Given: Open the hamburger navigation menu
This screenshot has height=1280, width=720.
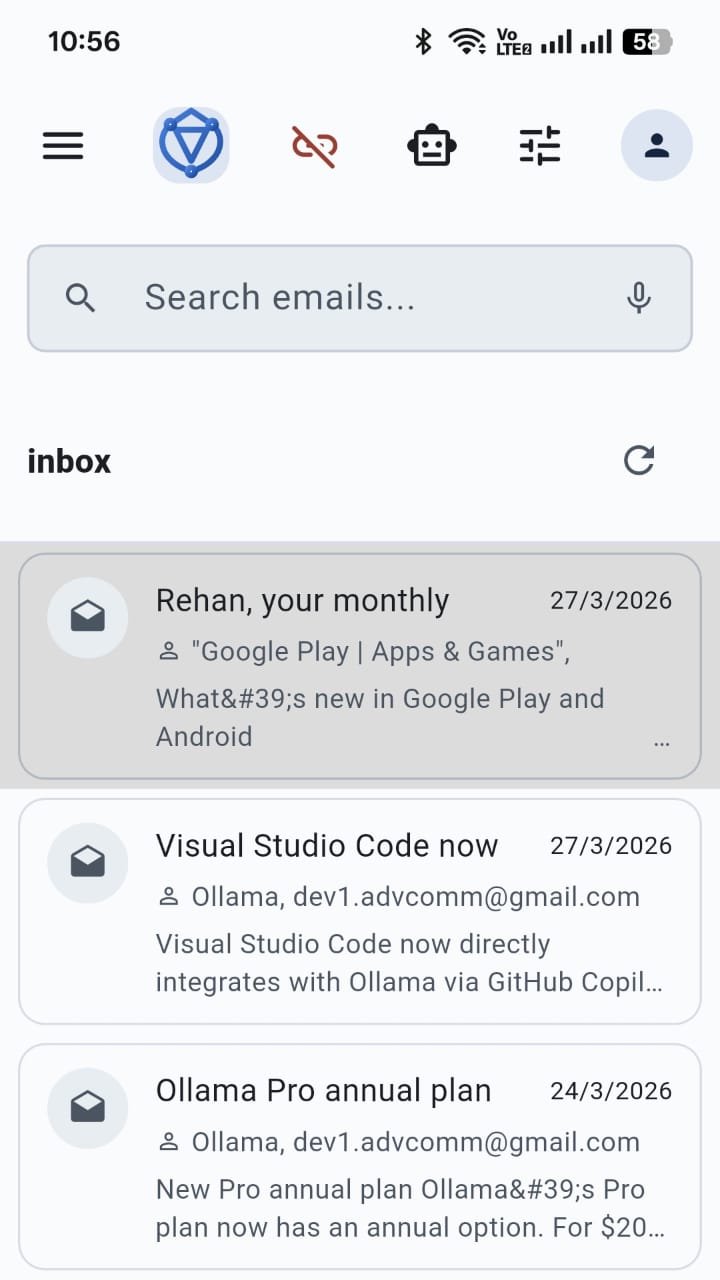Looking at the screenshot, I should [x=63, y=146].
